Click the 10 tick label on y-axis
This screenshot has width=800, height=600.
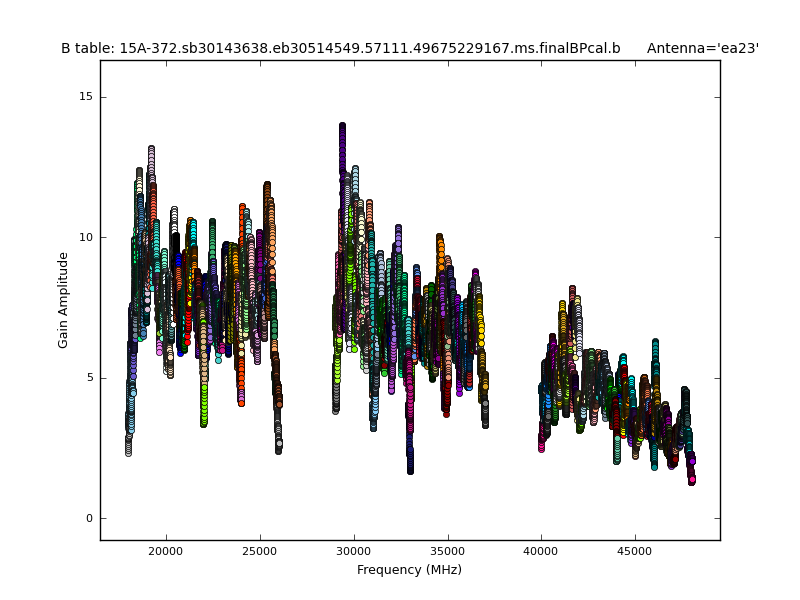point(86,237)
